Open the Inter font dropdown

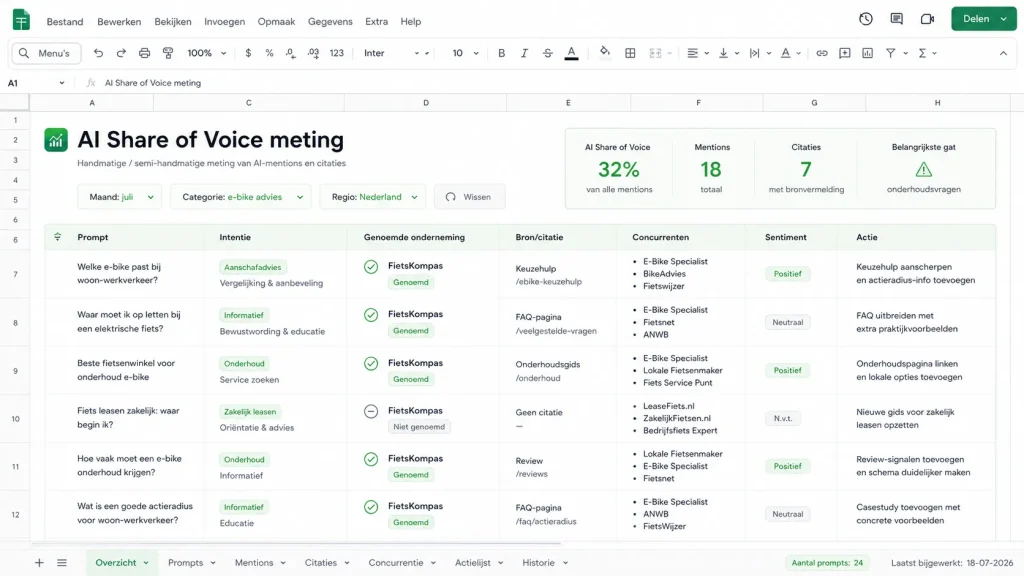396,53
